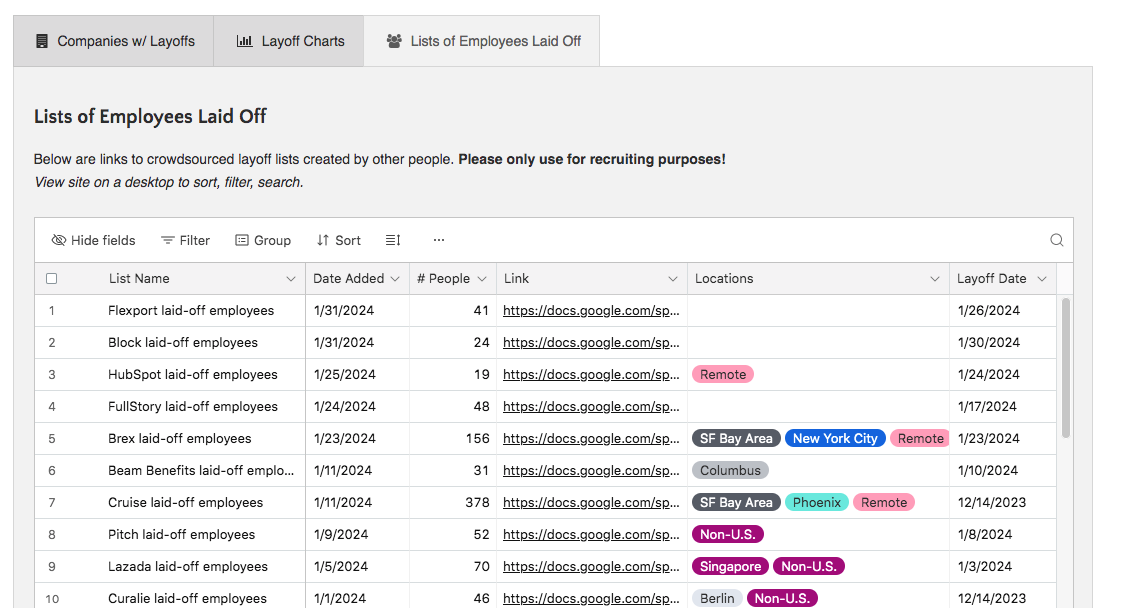
Task: Open the Date Added column dropdown
Action: pos(395,278)
